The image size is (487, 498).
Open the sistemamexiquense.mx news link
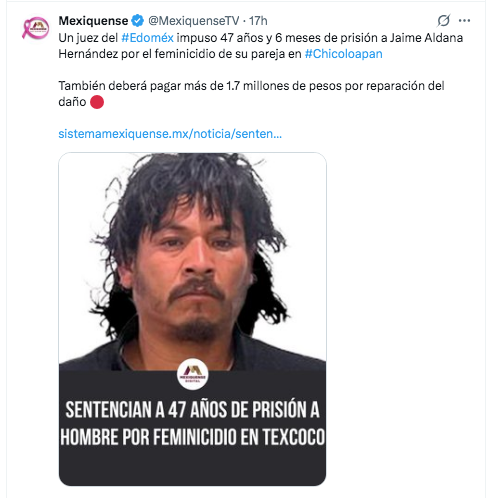170,134
